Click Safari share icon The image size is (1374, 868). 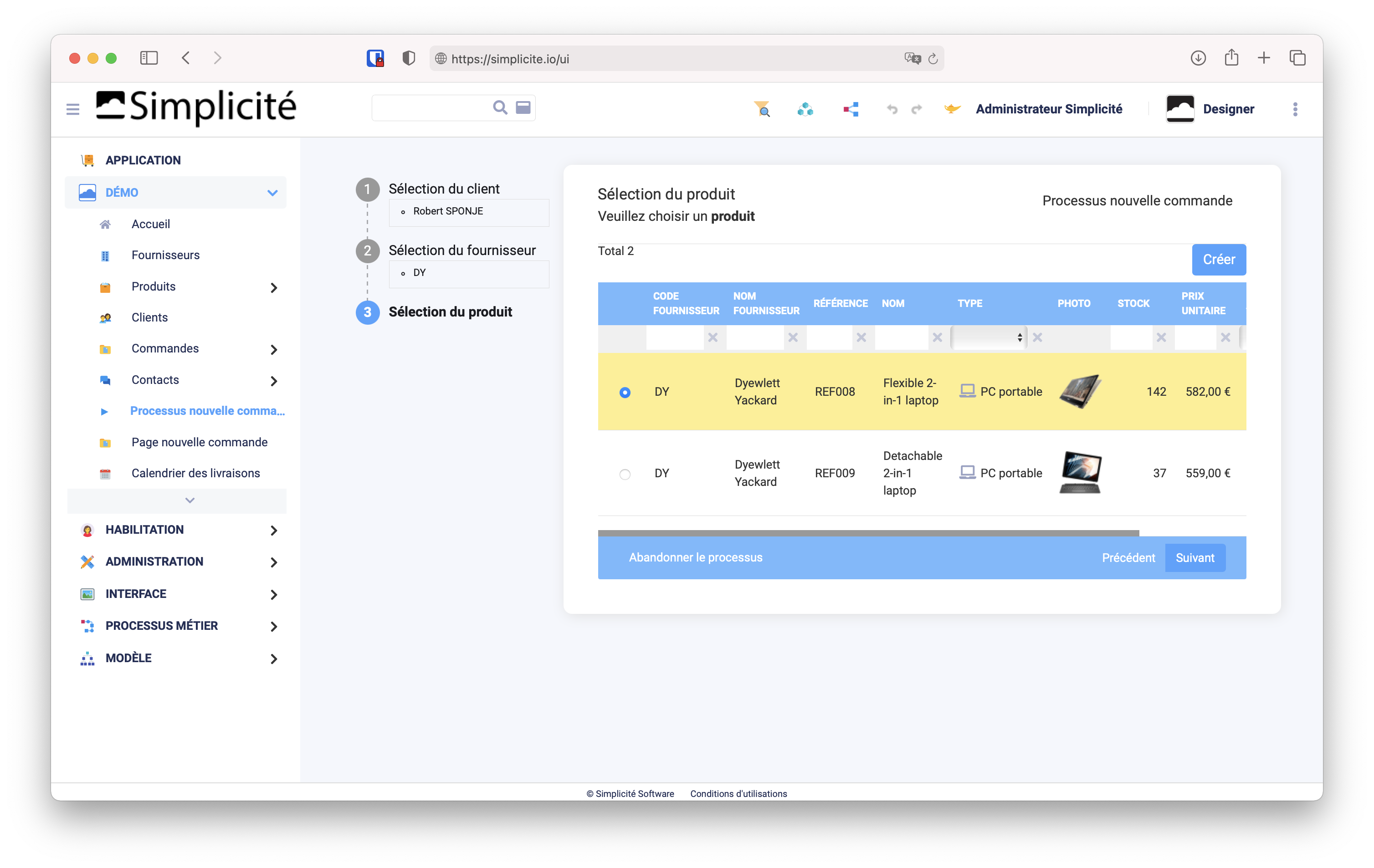tap(1231, 57)
